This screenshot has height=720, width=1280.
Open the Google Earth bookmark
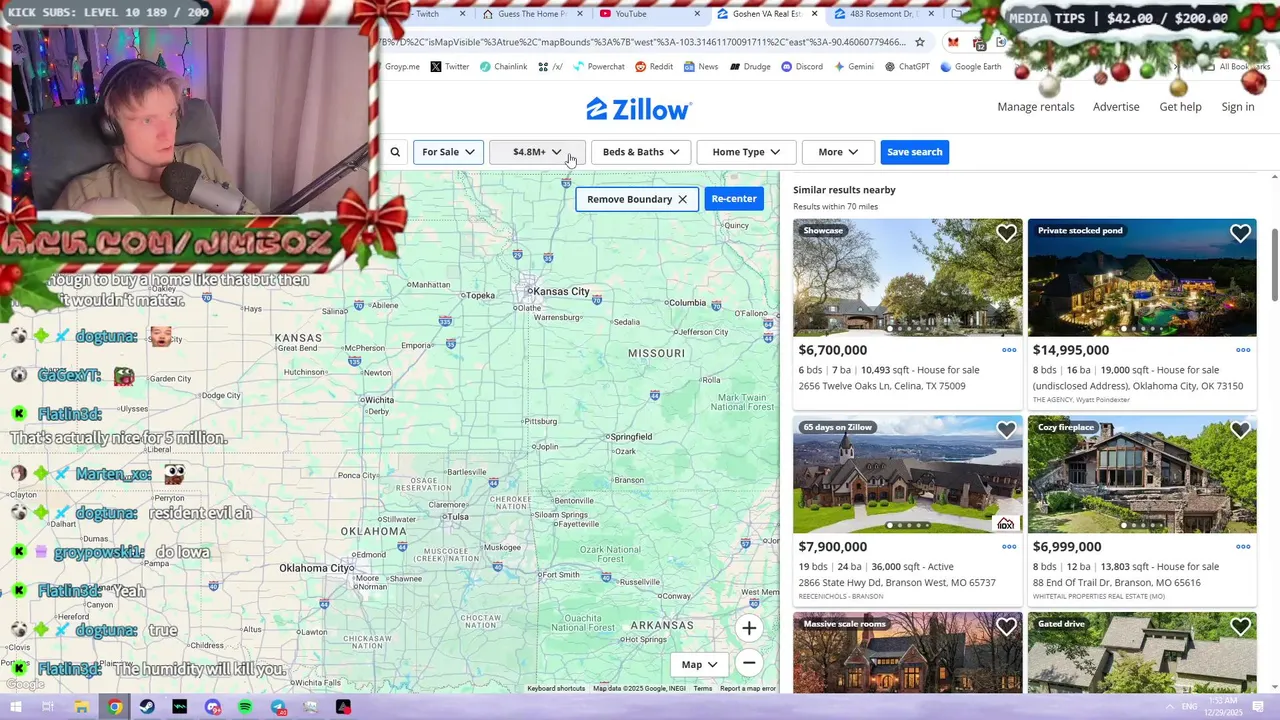click(970, 67)
